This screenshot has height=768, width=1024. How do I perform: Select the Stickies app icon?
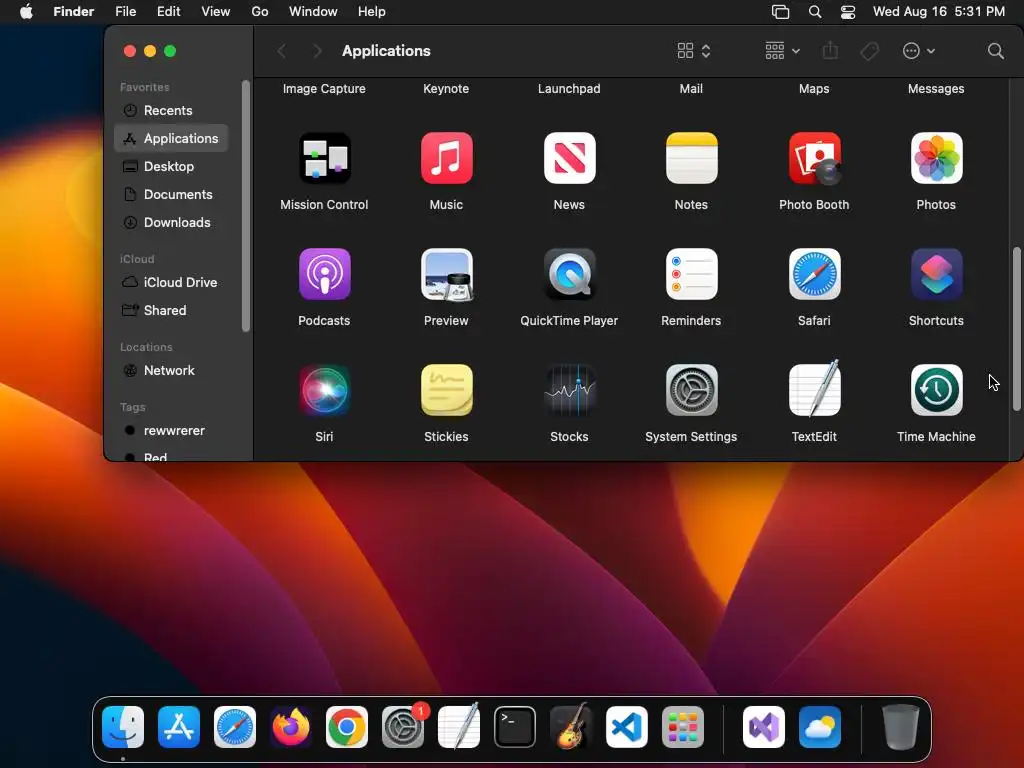click(447, 391)
